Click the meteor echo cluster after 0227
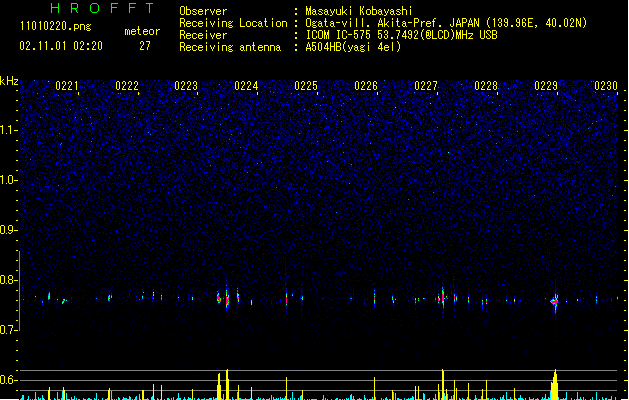The height and width of the screenshot is (400, 629). click(442, 298)
